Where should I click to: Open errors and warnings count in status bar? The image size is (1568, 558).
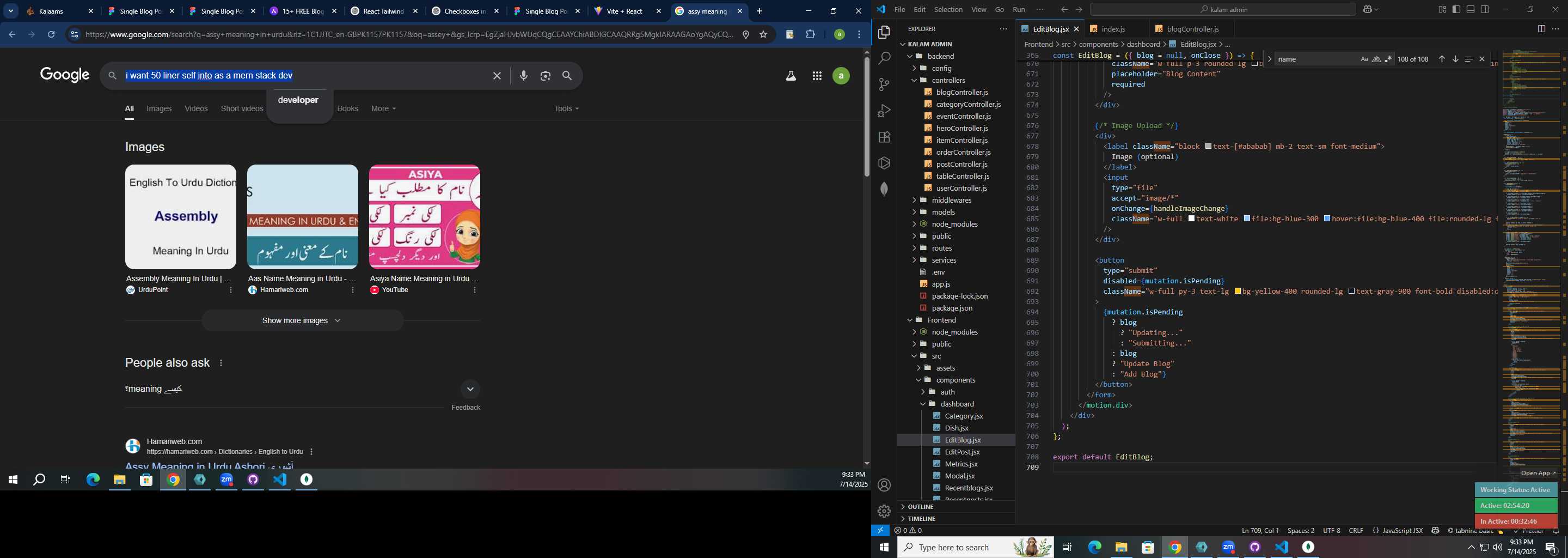tap(908, 531)
